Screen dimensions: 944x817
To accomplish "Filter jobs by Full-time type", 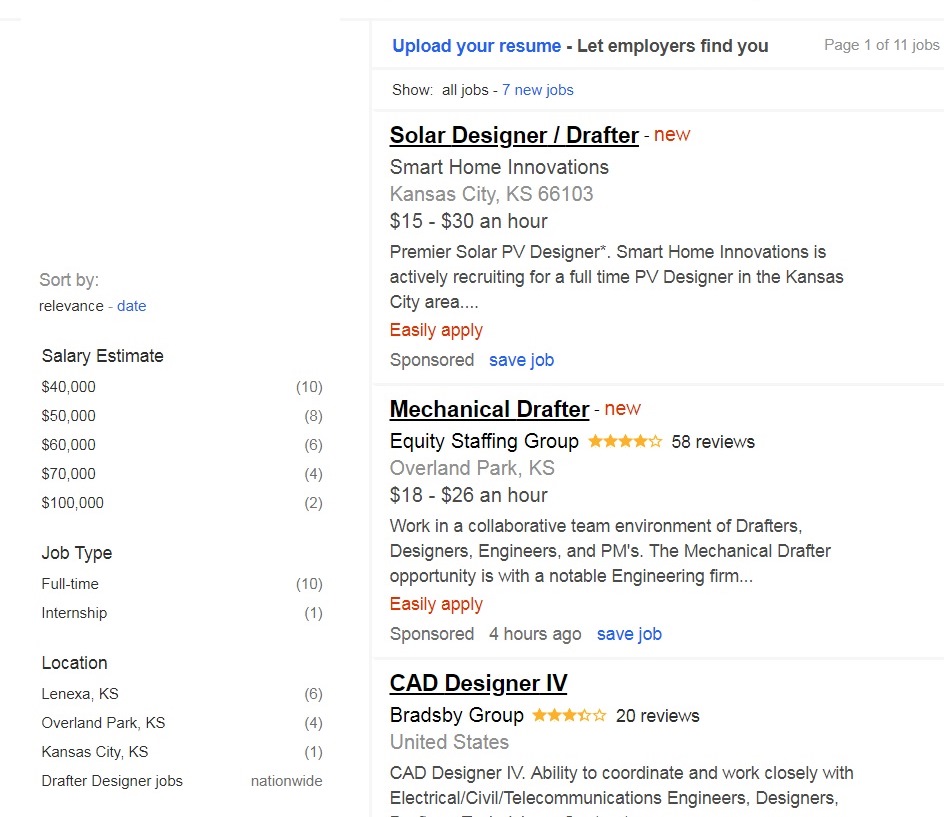I will point(70,584).
